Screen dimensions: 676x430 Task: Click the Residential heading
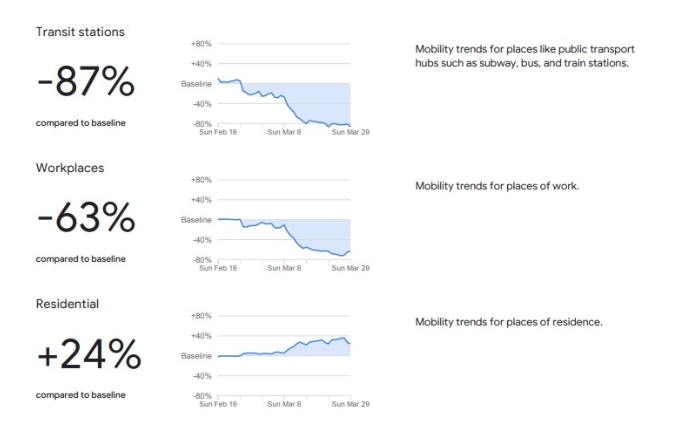click(69, 303)
